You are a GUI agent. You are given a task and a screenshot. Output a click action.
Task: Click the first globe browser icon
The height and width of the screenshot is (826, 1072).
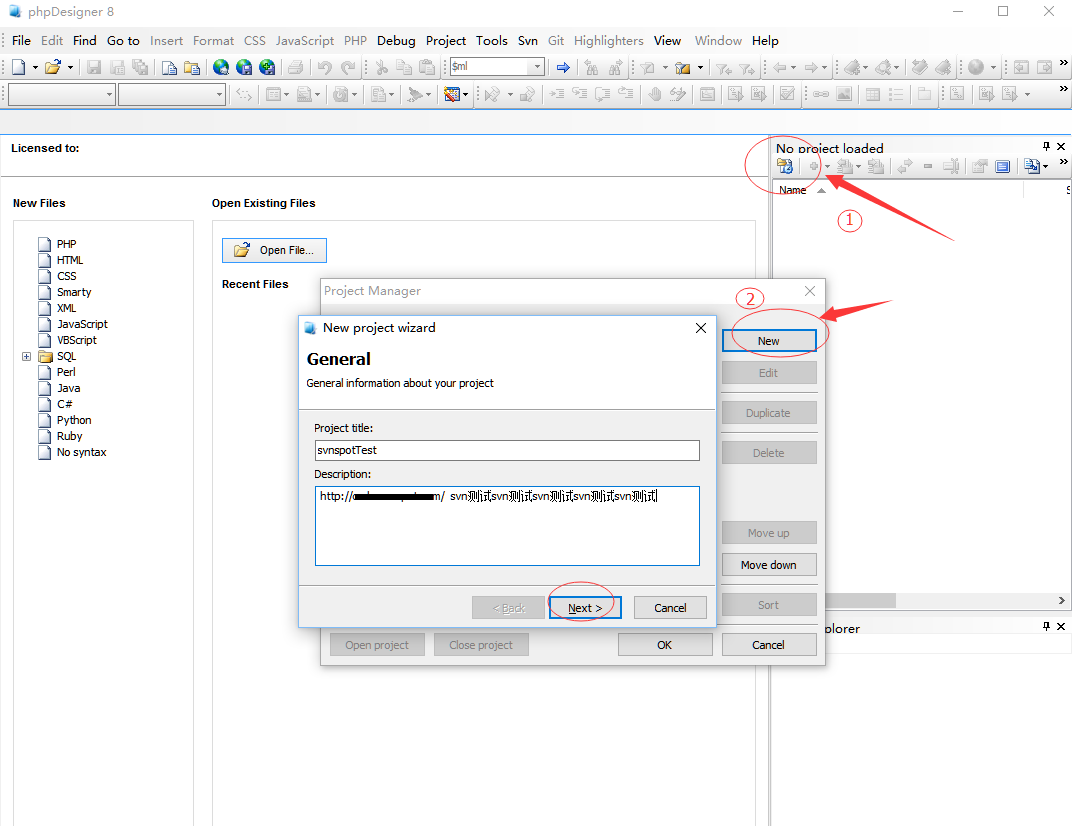click(x=221, y=67)
